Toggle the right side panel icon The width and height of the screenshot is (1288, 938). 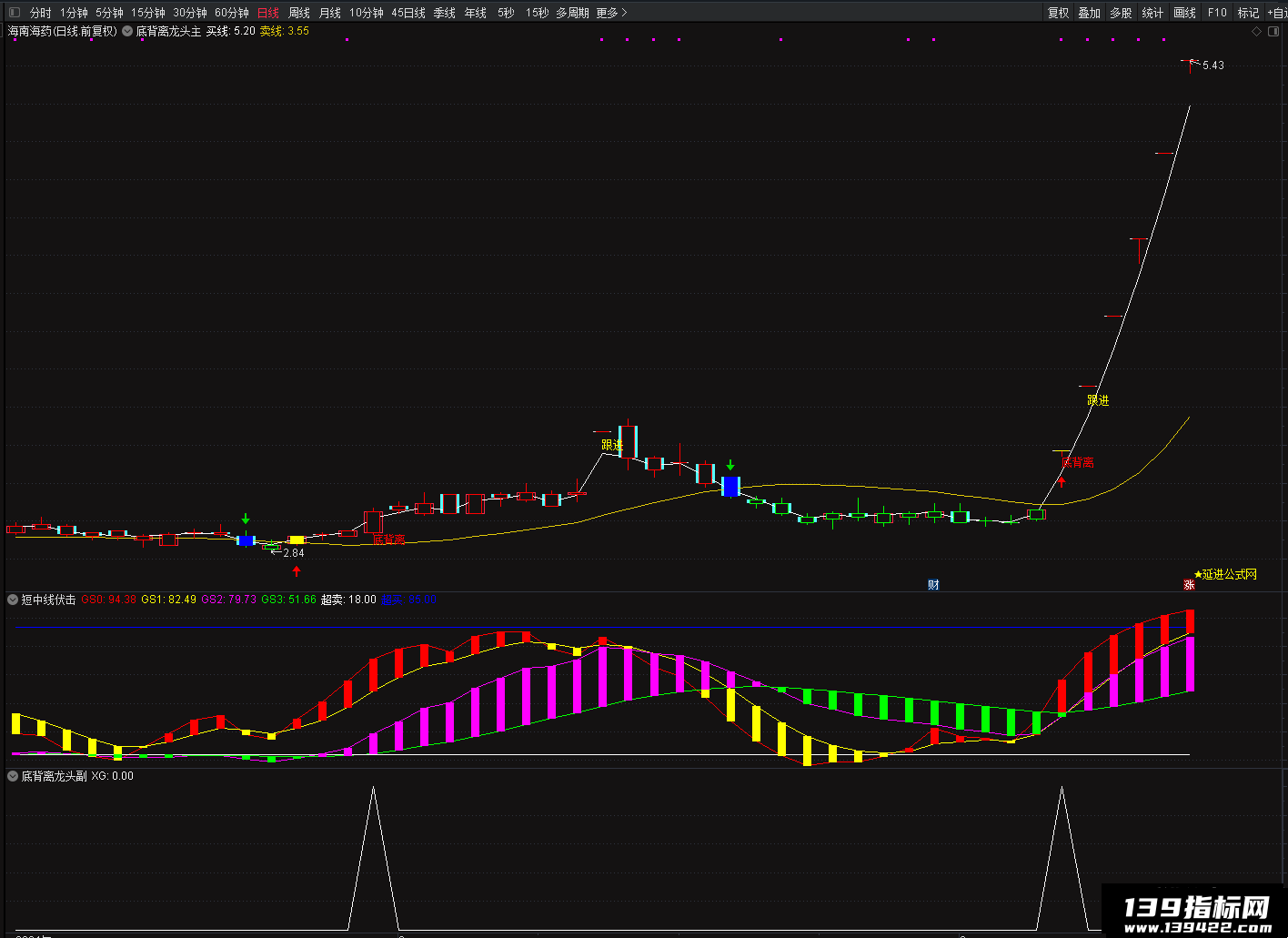click(x=1273, y=31)
